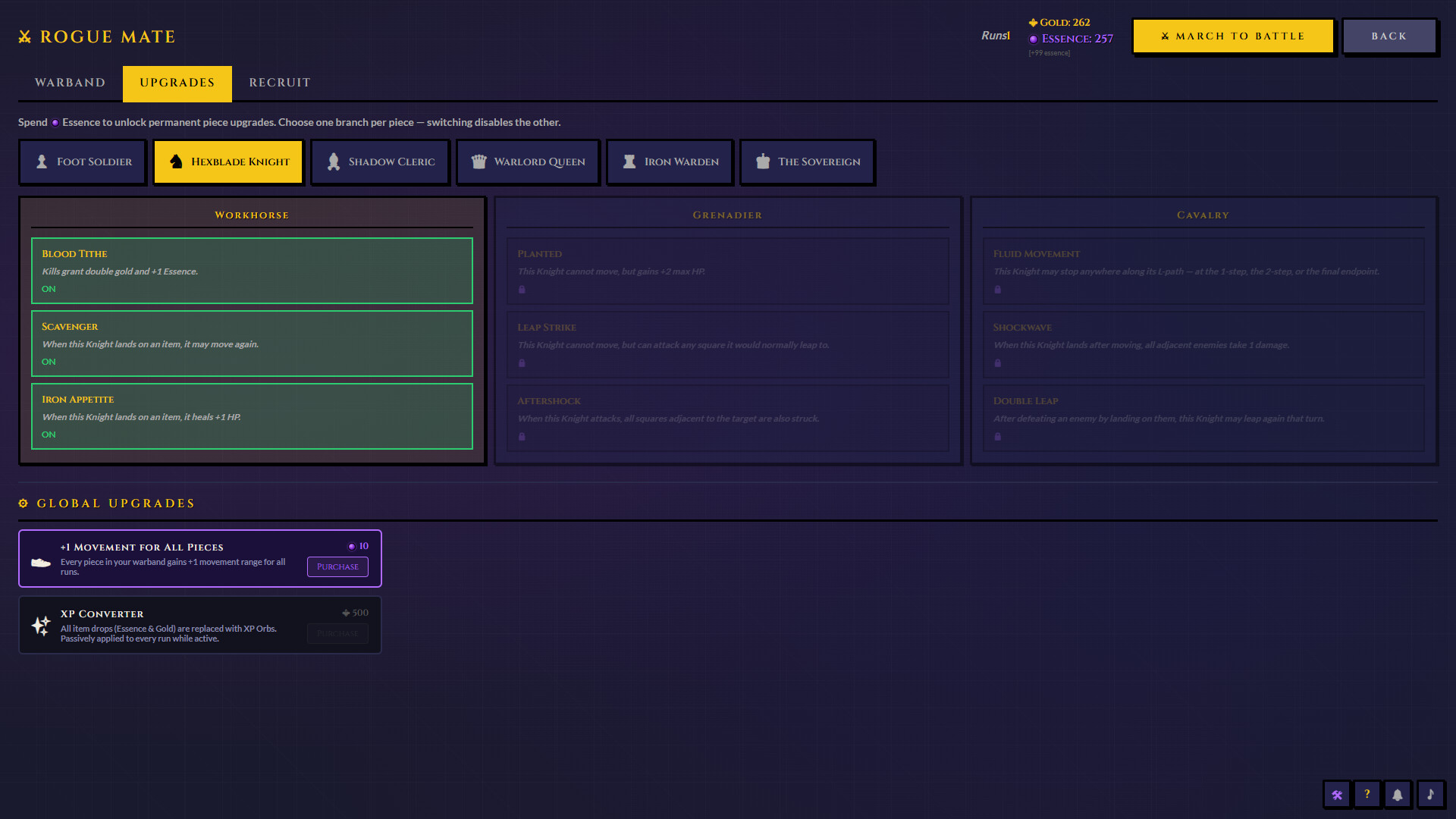This screenshot has width=1456, height=819.
Task: Open the notifications bell icon
Action: (1398, 794)
